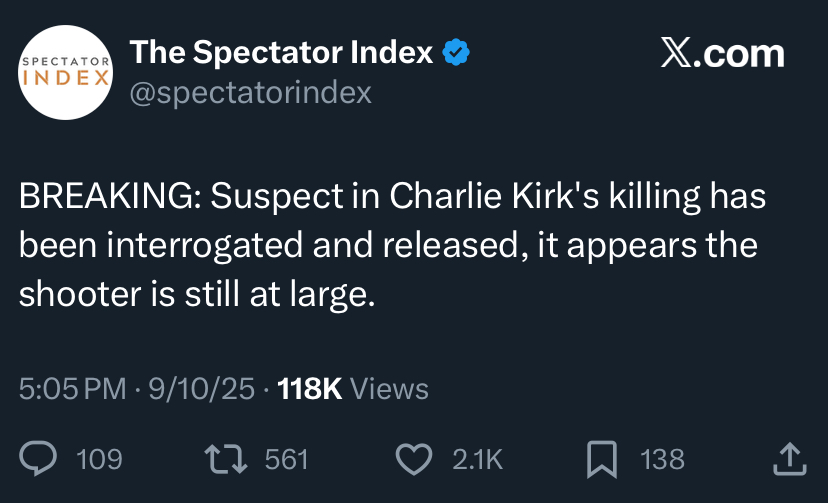Open the 118K Views count

310,388
